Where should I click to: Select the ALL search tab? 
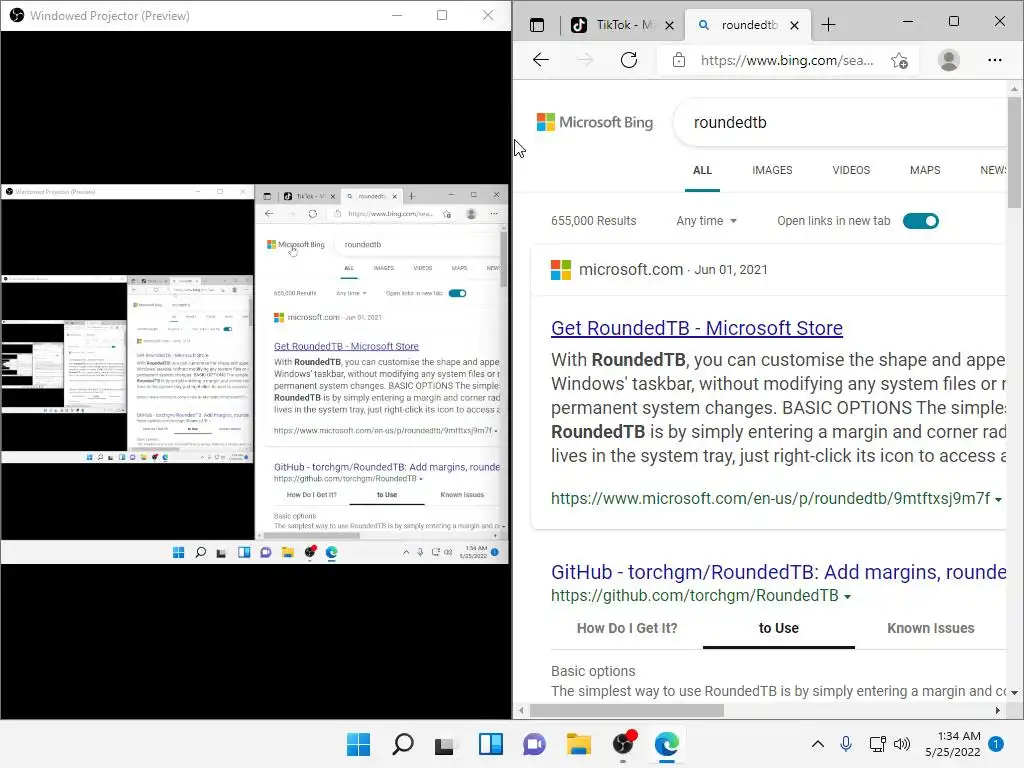tap(702, 170)
